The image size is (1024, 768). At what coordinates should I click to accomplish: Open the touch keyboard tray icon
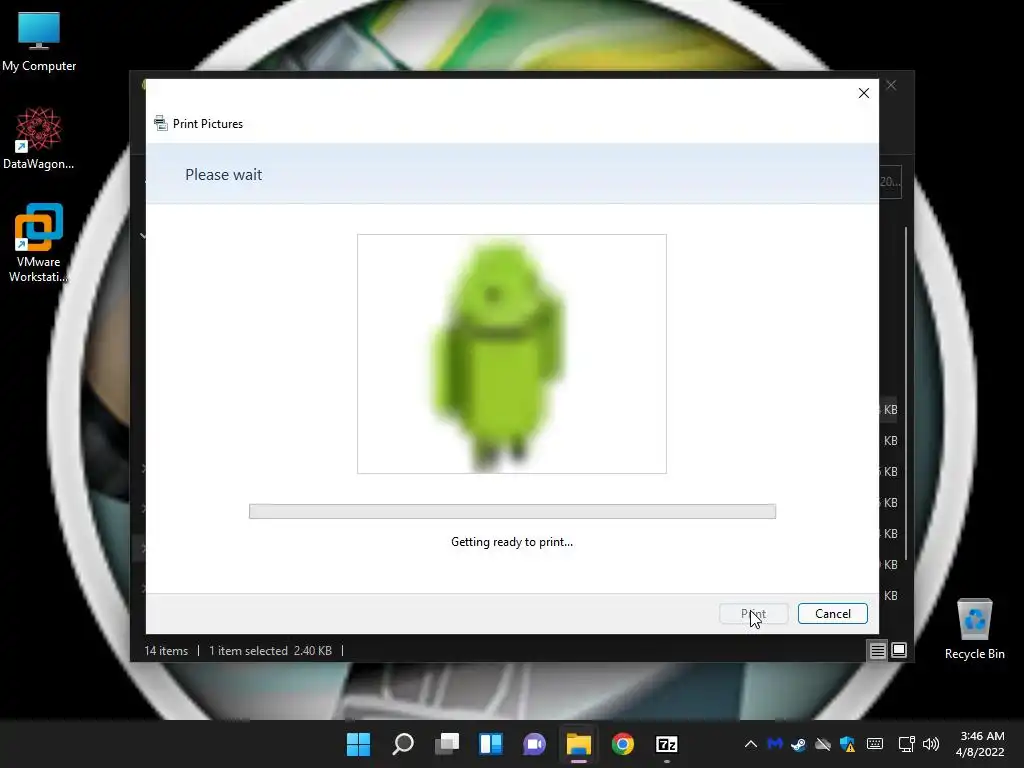pyautogui.click(x=874, y=744)
